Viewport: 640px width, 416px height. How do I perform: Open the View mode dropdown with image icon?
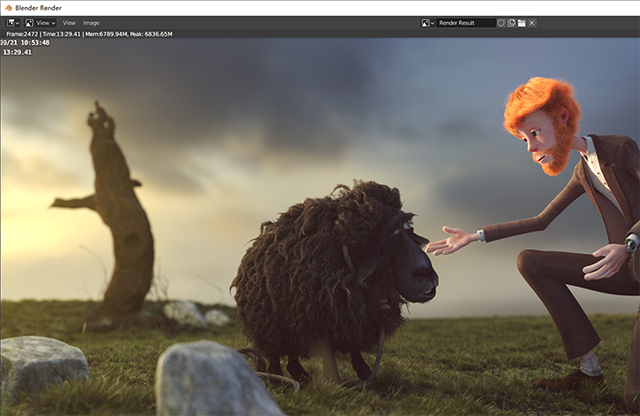click(x=40, y=23)
